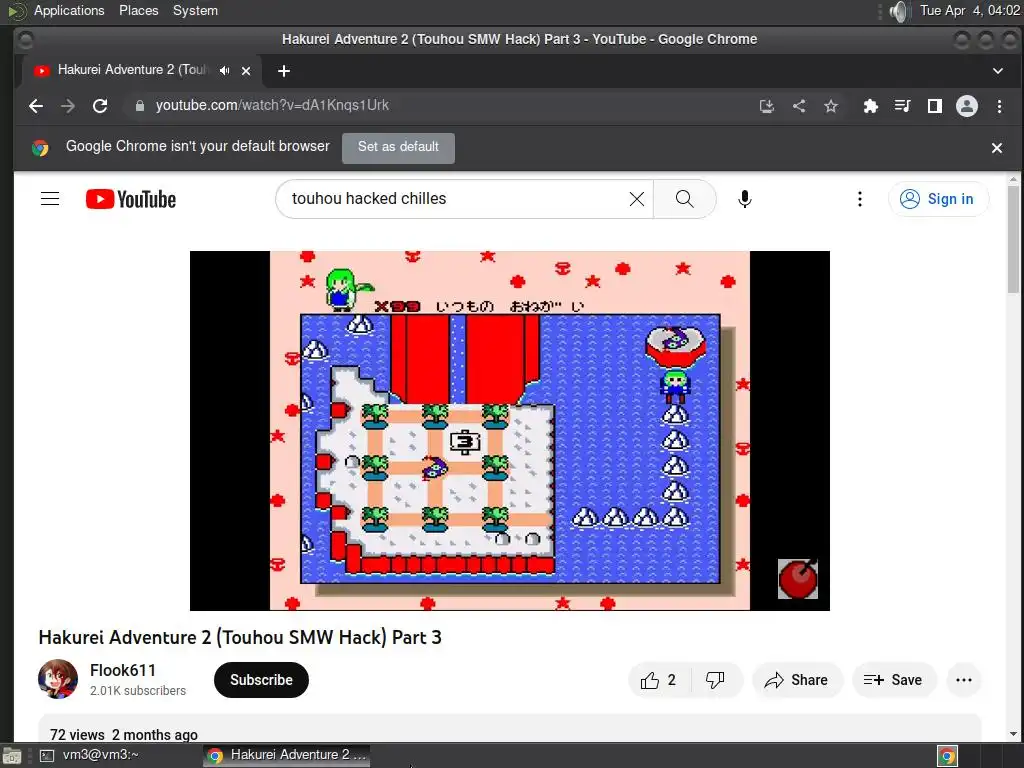Switch to the vm3@vm3 terminal taskbar item

coord(90,755)
